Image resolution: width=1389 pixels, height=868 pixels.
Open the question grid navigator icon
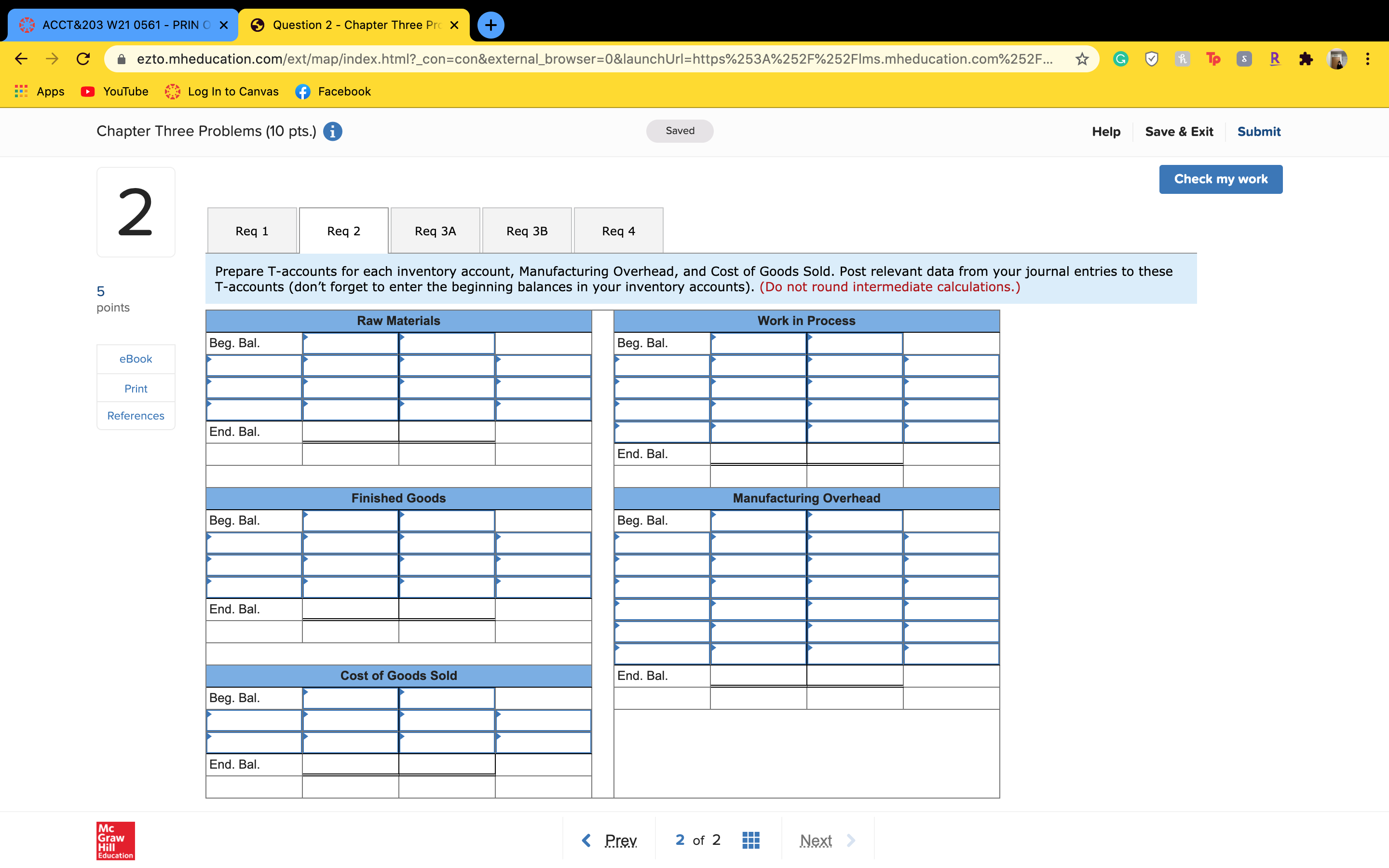click(750, 840)
